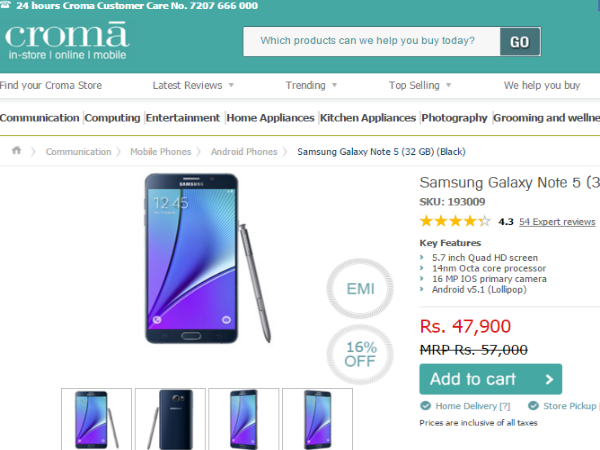Screen dimensions: 600x450
Task: Click the home icon in breadcrumb
Action: point(16,151)
